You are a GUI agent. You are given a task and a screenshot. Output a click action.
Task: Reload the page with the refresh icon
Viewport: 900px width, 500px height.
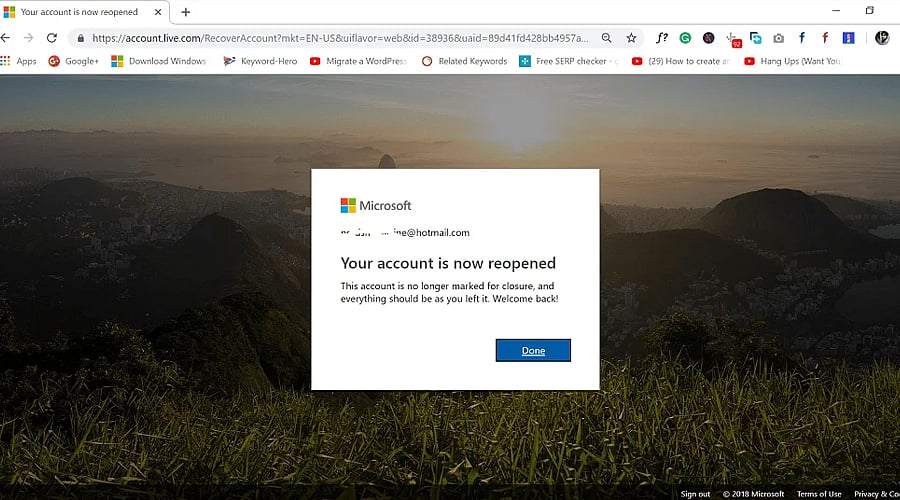pos(52,38)
